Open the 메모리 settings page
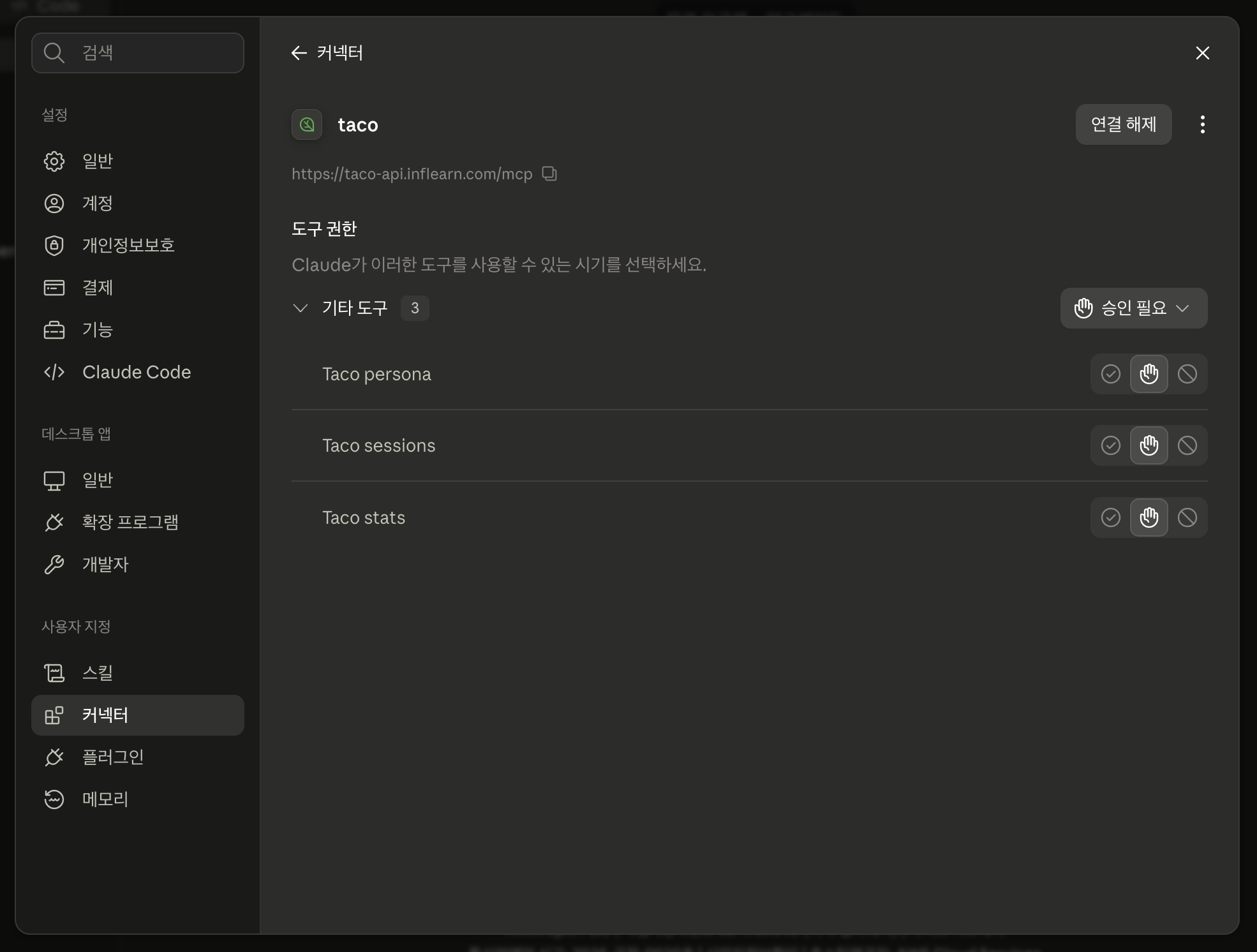This screenshot has width=1257, height=952. 138,799
